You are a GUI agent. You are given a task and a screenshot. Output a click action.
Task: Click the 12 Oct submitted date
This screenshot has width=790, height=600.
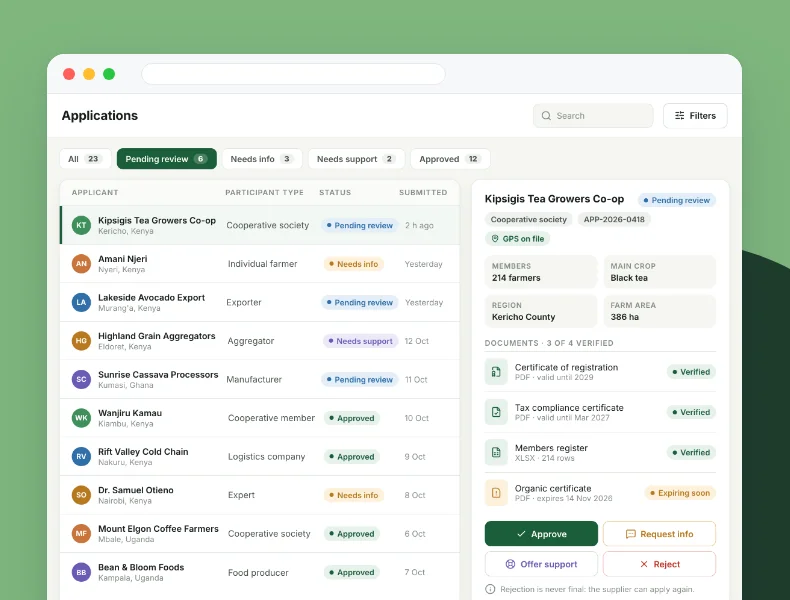[416, 341]
